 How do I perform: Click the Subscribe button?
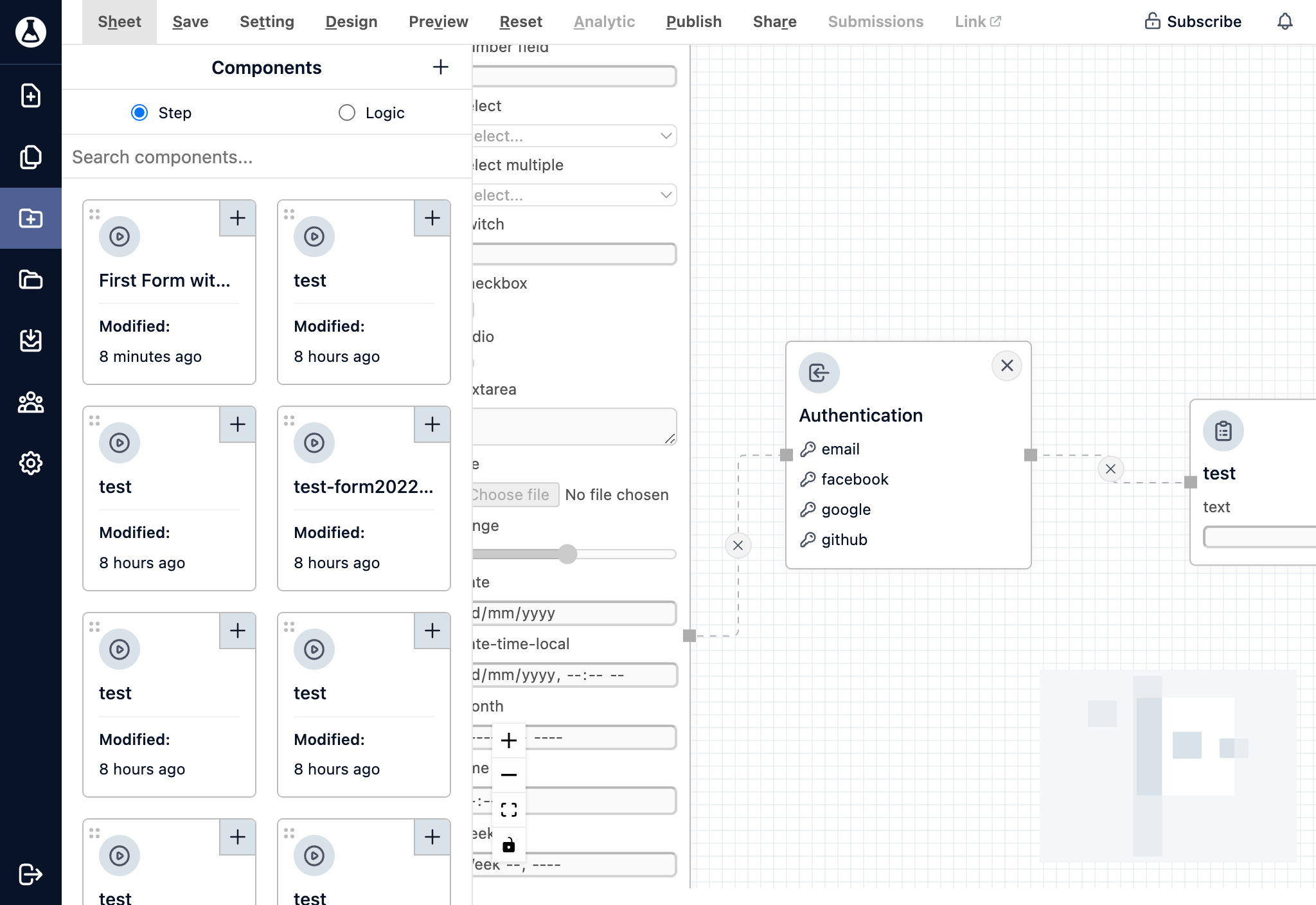1193,22
